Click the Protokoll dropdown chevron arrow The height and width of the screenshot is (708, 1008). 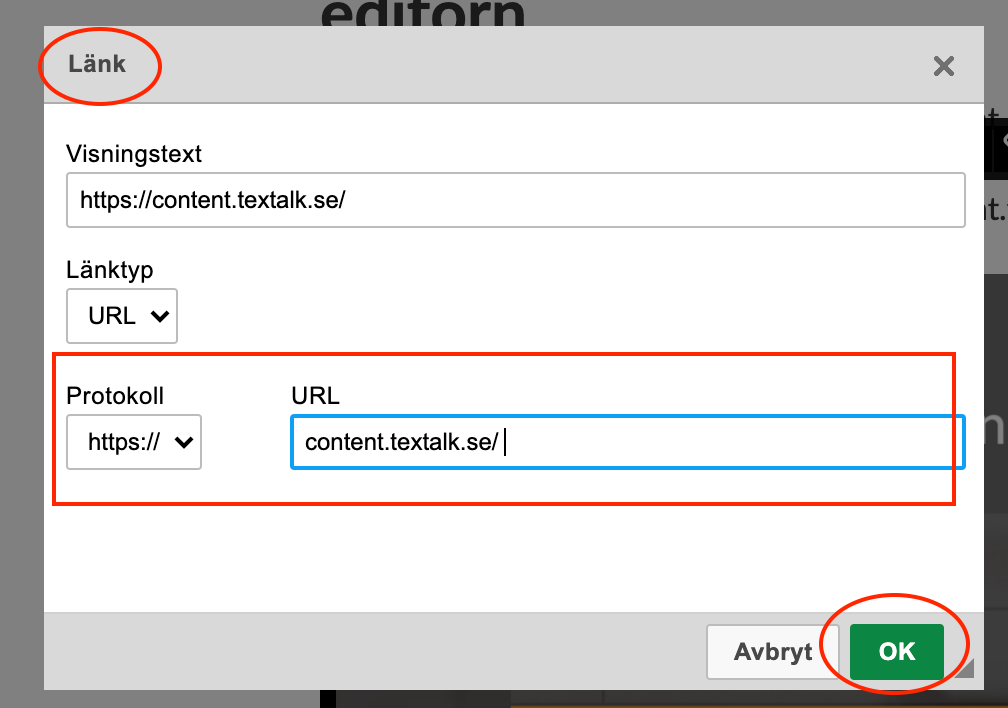(x=183, y=442)
